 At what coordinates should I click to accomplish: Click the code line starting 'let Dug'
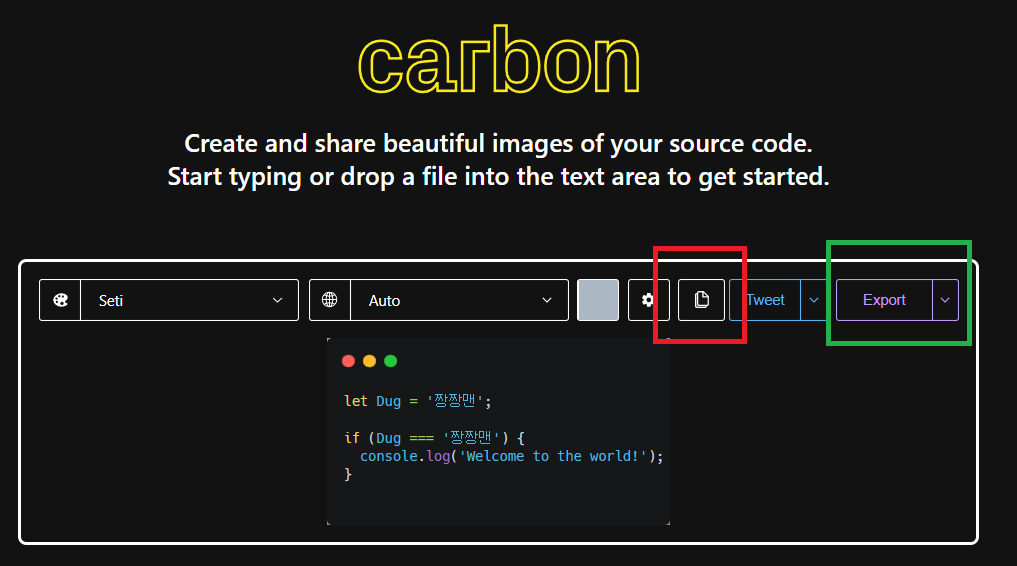pyautogui.click(x=418, y=401)
